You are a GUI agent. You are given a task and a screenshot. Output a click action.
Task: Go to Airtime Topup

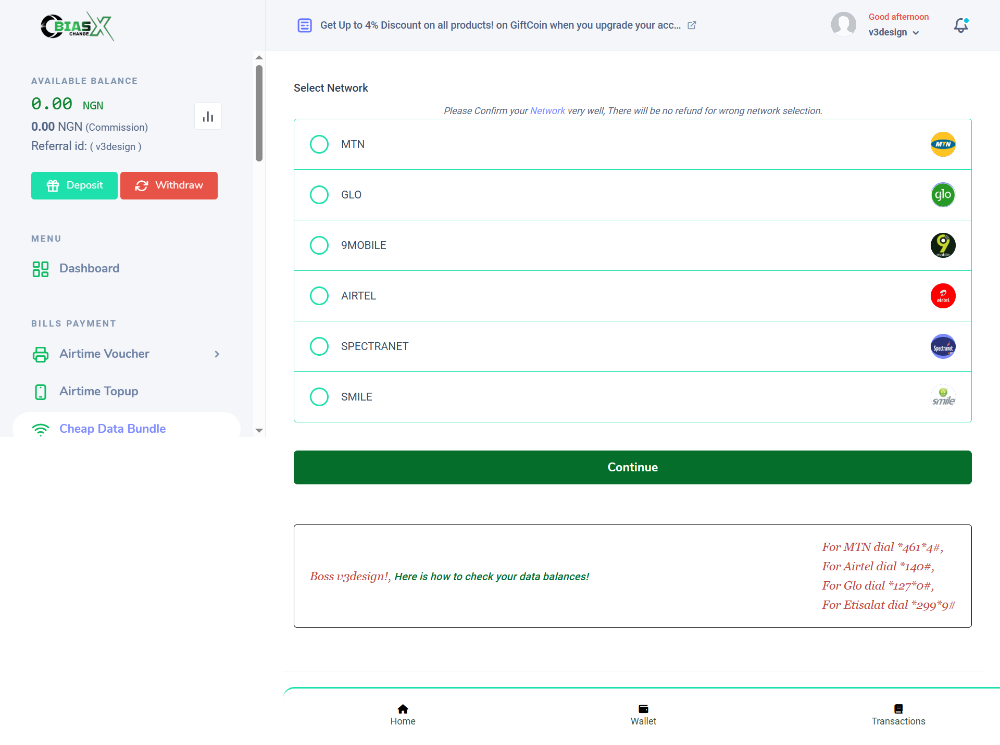(97, 390)
